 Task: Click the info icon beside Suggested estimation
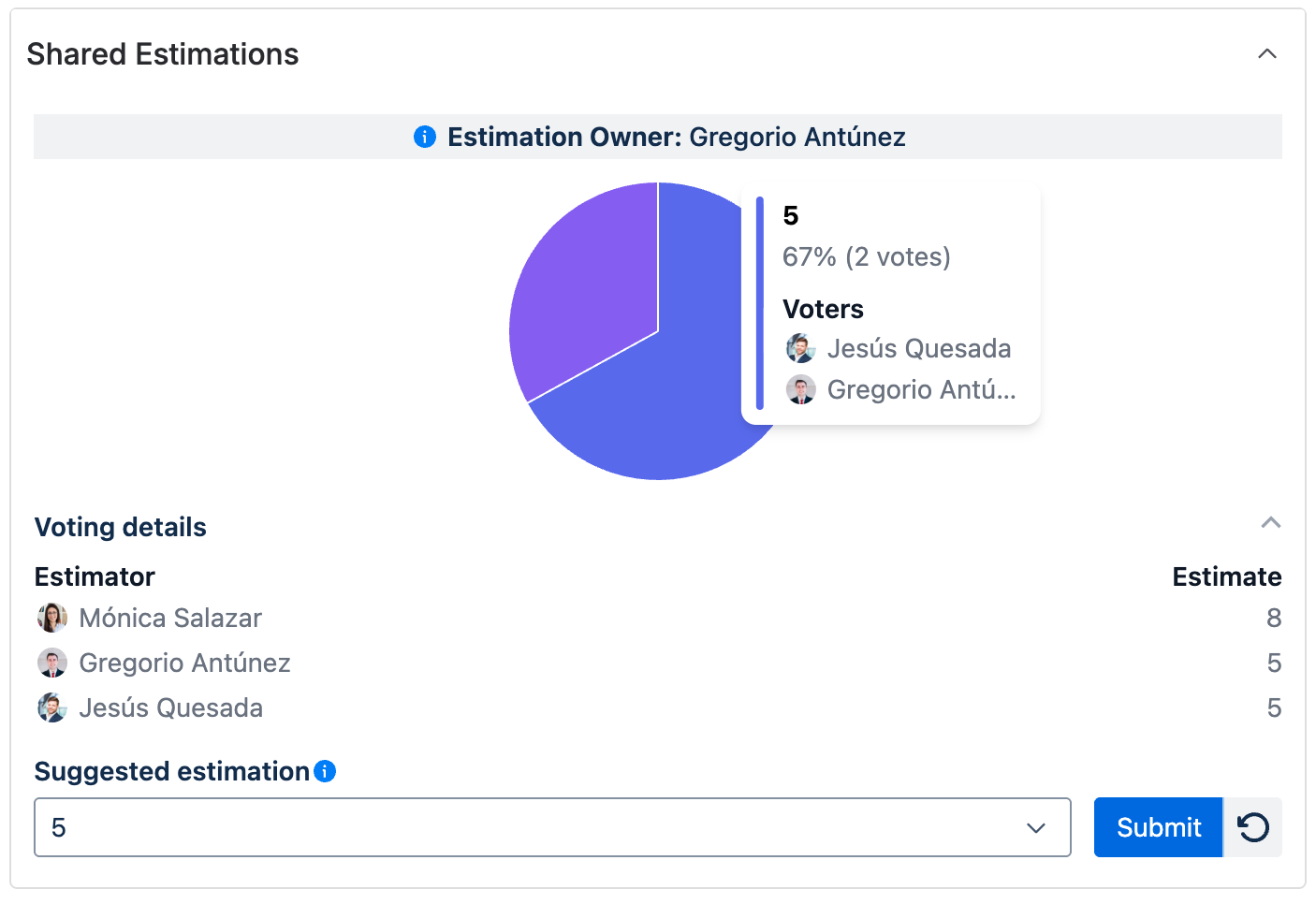[326, 772]
